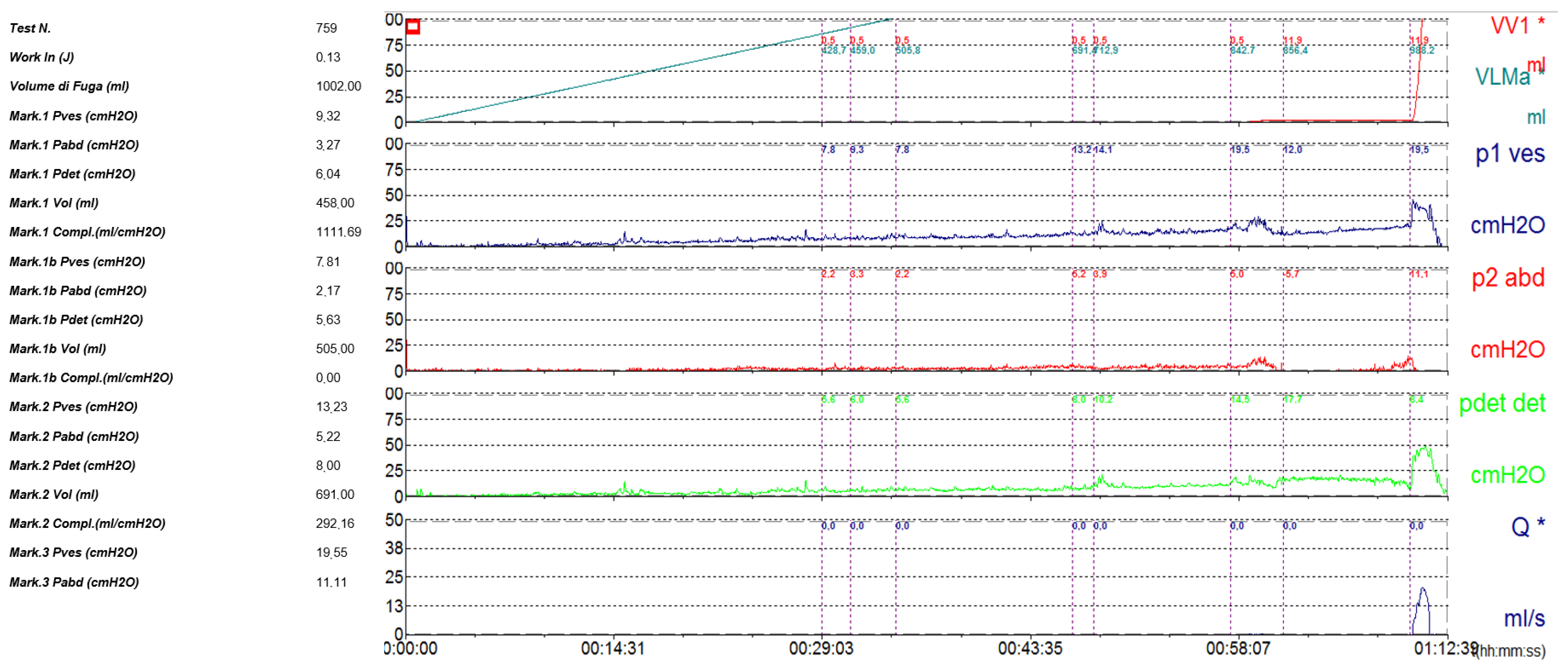Select the pdet det channel label
This screenshot has width=1568, height=666.
point(1502,404)
